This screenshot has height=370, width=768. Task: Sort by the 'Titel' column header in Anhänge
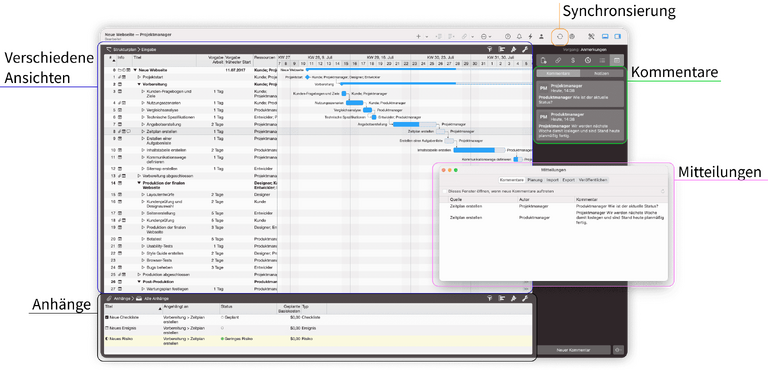click(133, 308)
